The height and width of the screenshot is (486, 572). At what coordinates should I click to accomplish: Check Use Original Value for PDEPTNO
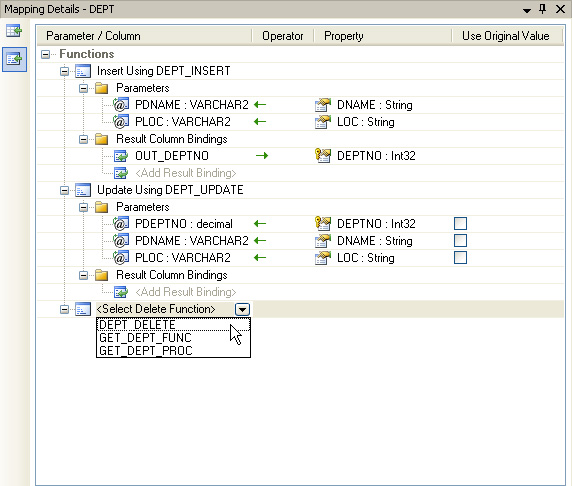(x=460, y=224)
